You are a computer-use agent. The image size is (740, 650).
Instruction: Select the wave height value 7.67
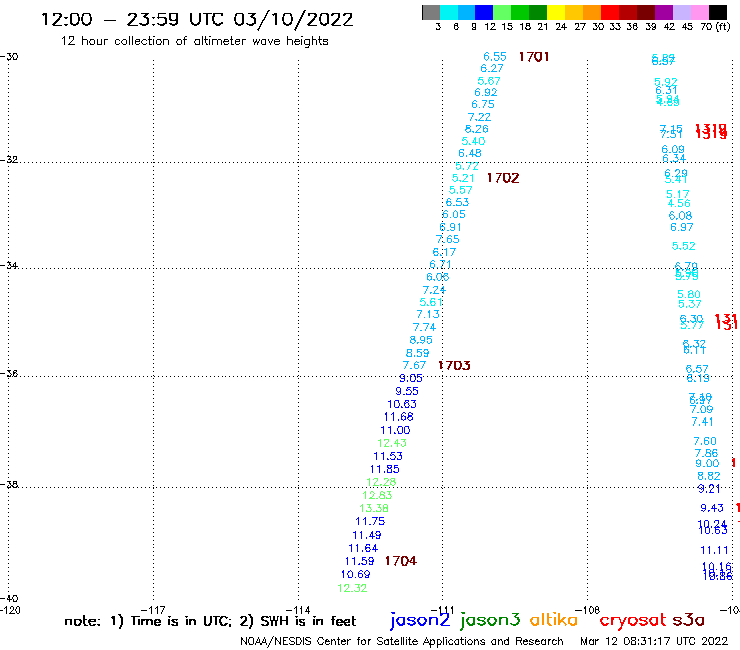point(414,365)
